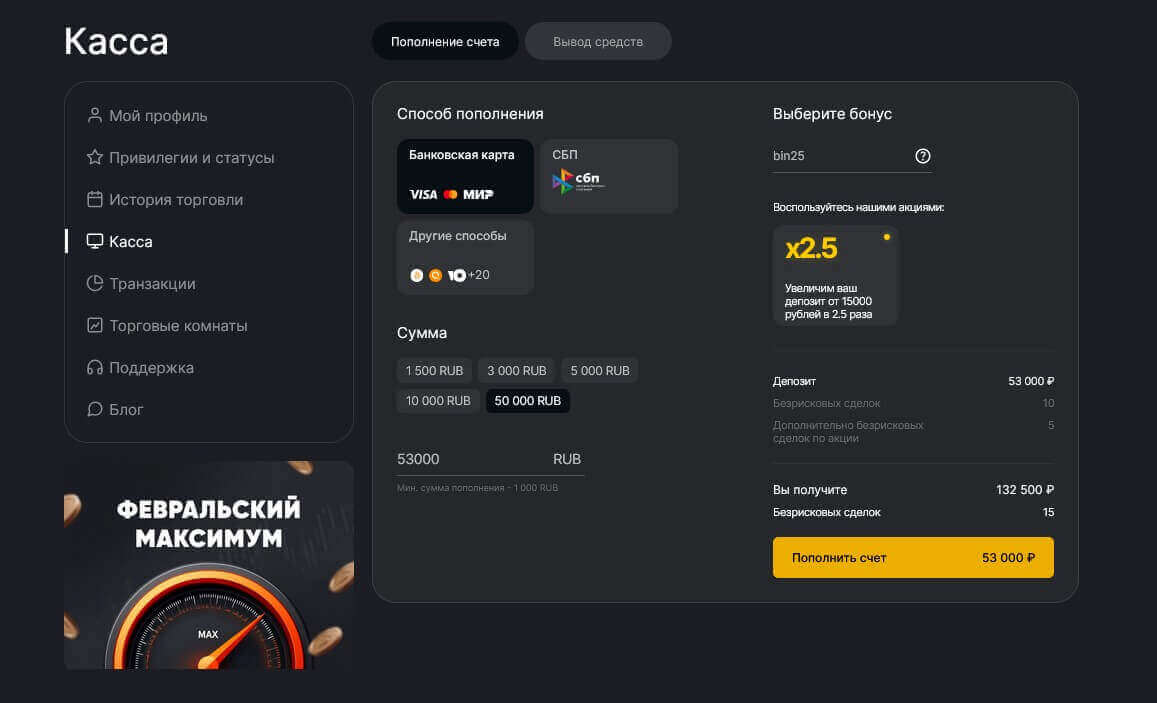Select Банковская карта payment method
The image size is (1157, 703).
point(465,176)
